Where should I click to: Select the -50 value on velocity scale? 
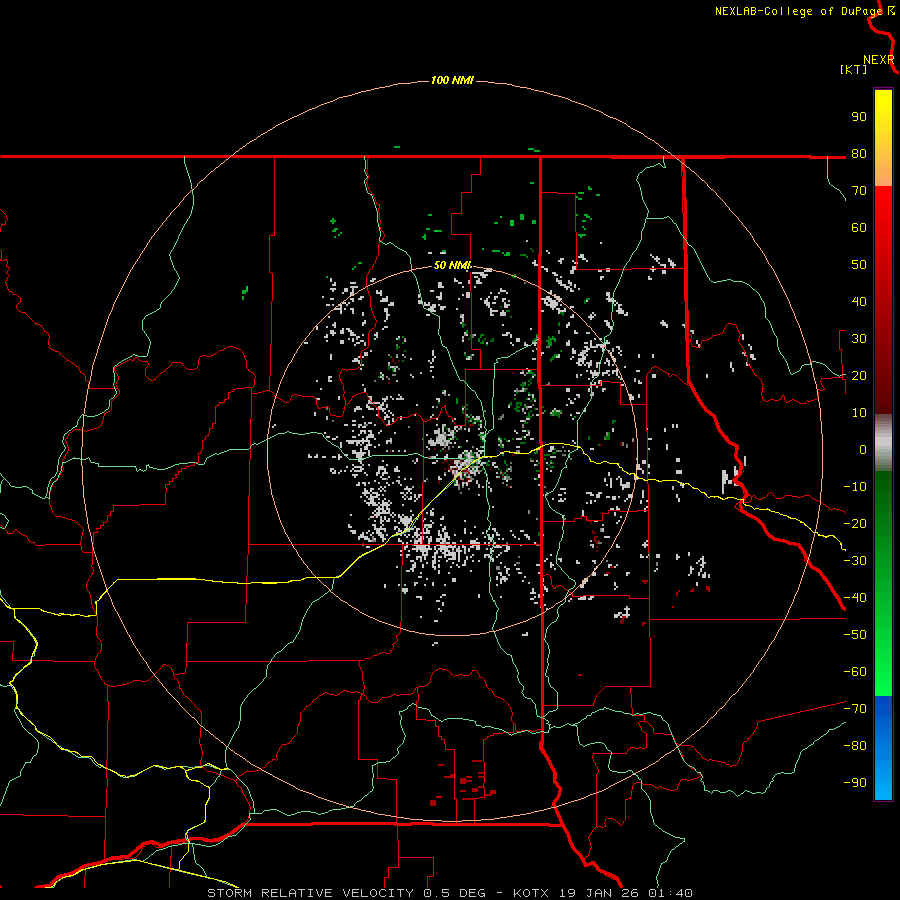855,635
